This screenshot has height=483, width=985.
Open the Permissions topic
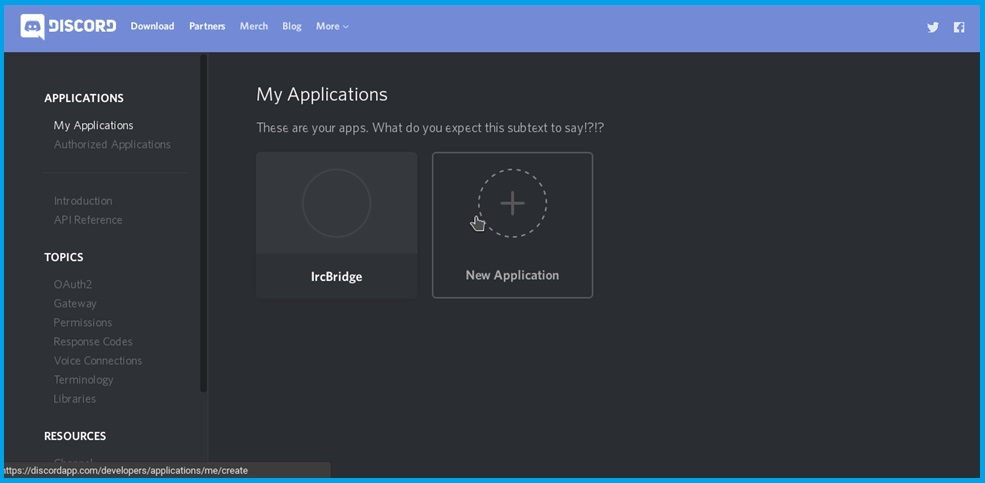coord(82,322)
